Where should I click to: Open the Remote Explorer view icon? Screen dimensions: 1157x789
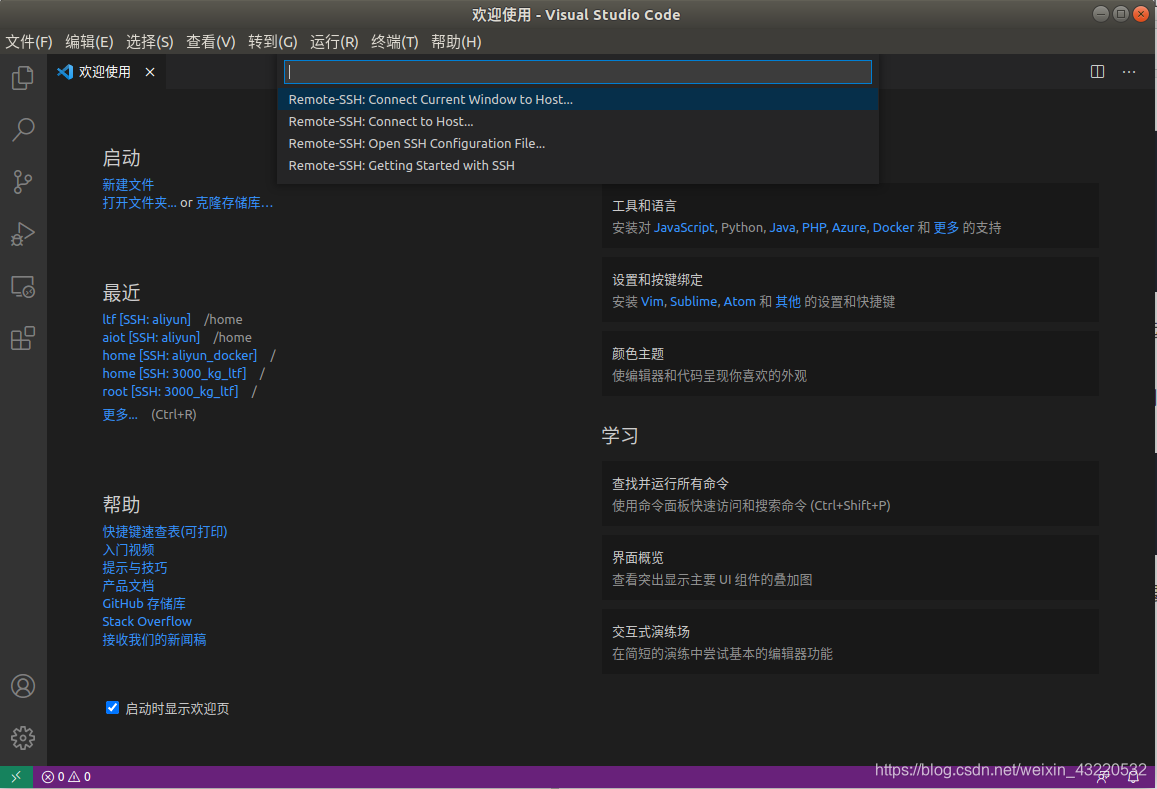pyautogui.click(x=23, y=286)
